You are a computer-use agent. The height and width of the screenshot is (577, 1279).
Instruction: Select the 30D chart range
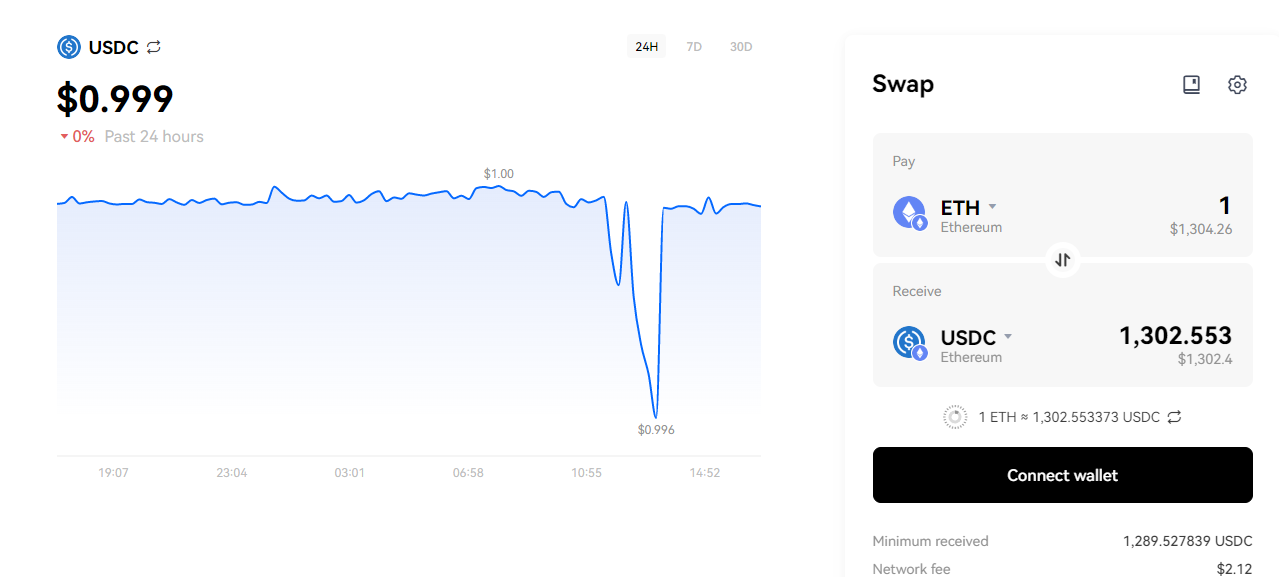click(x=741, y=47)
